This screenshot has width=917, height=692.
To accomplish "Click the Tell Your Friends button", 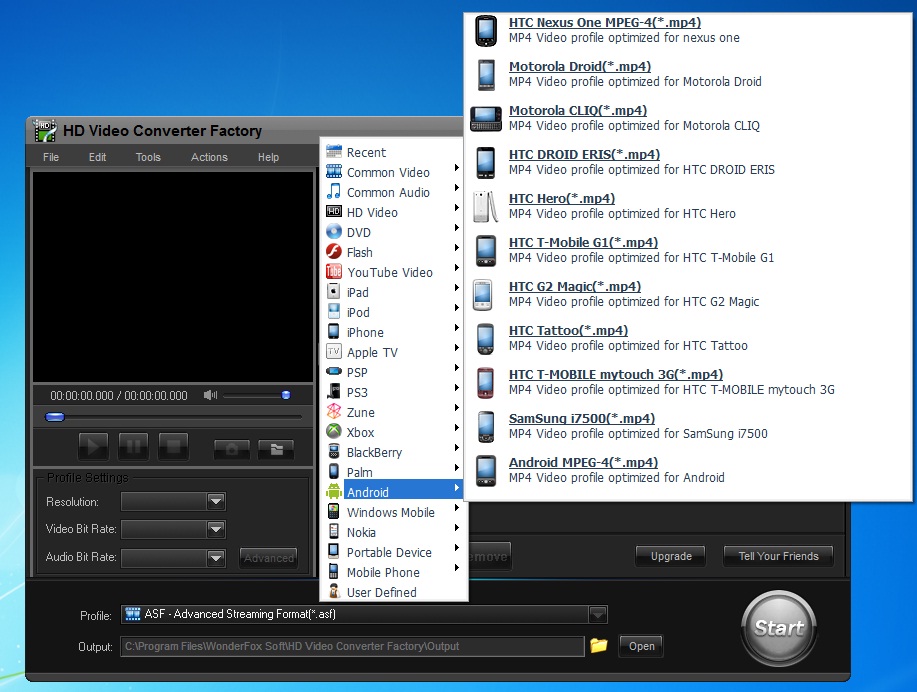I will click(778, 556).
